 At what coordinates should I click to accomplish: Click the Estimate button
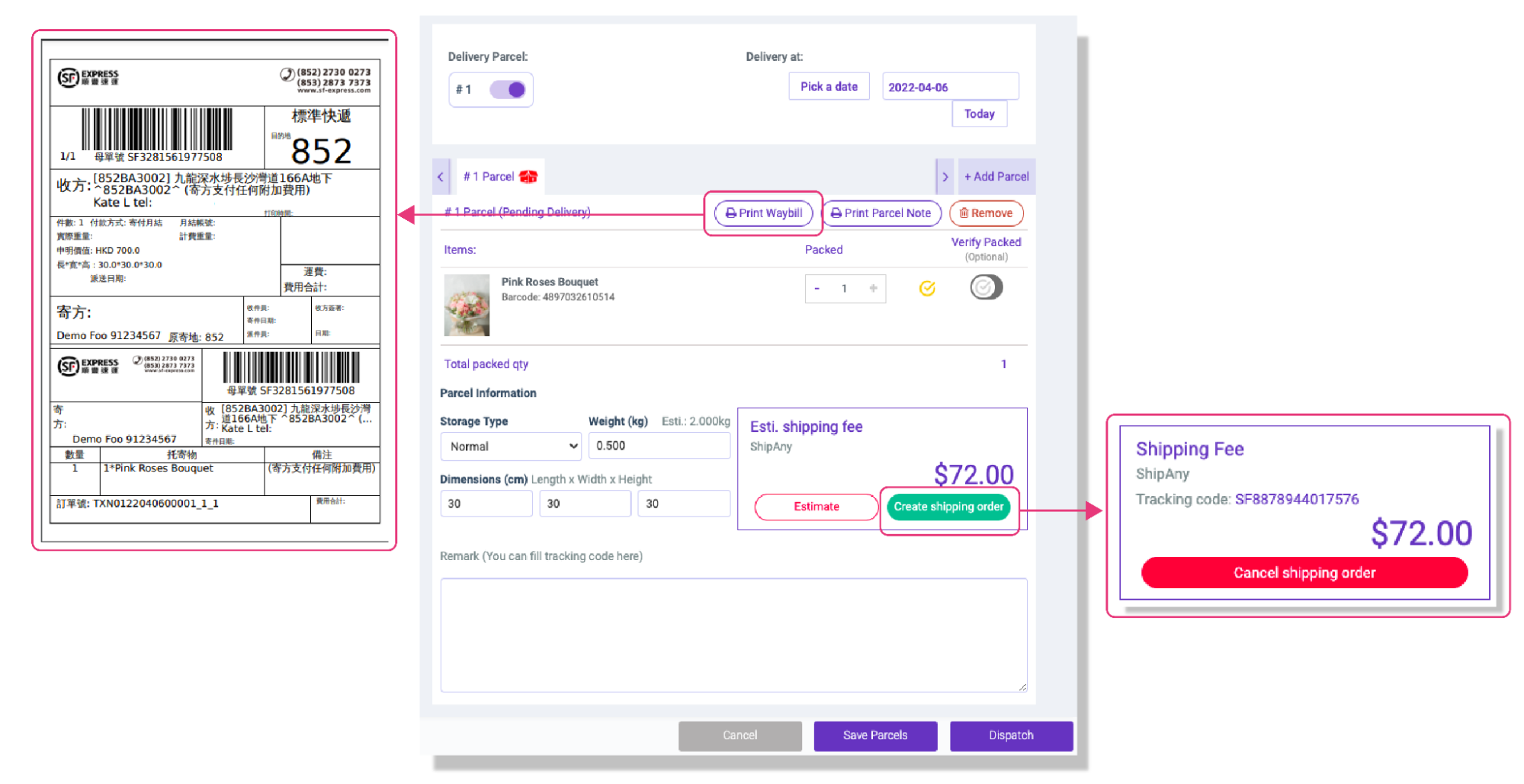pos(817,507)
